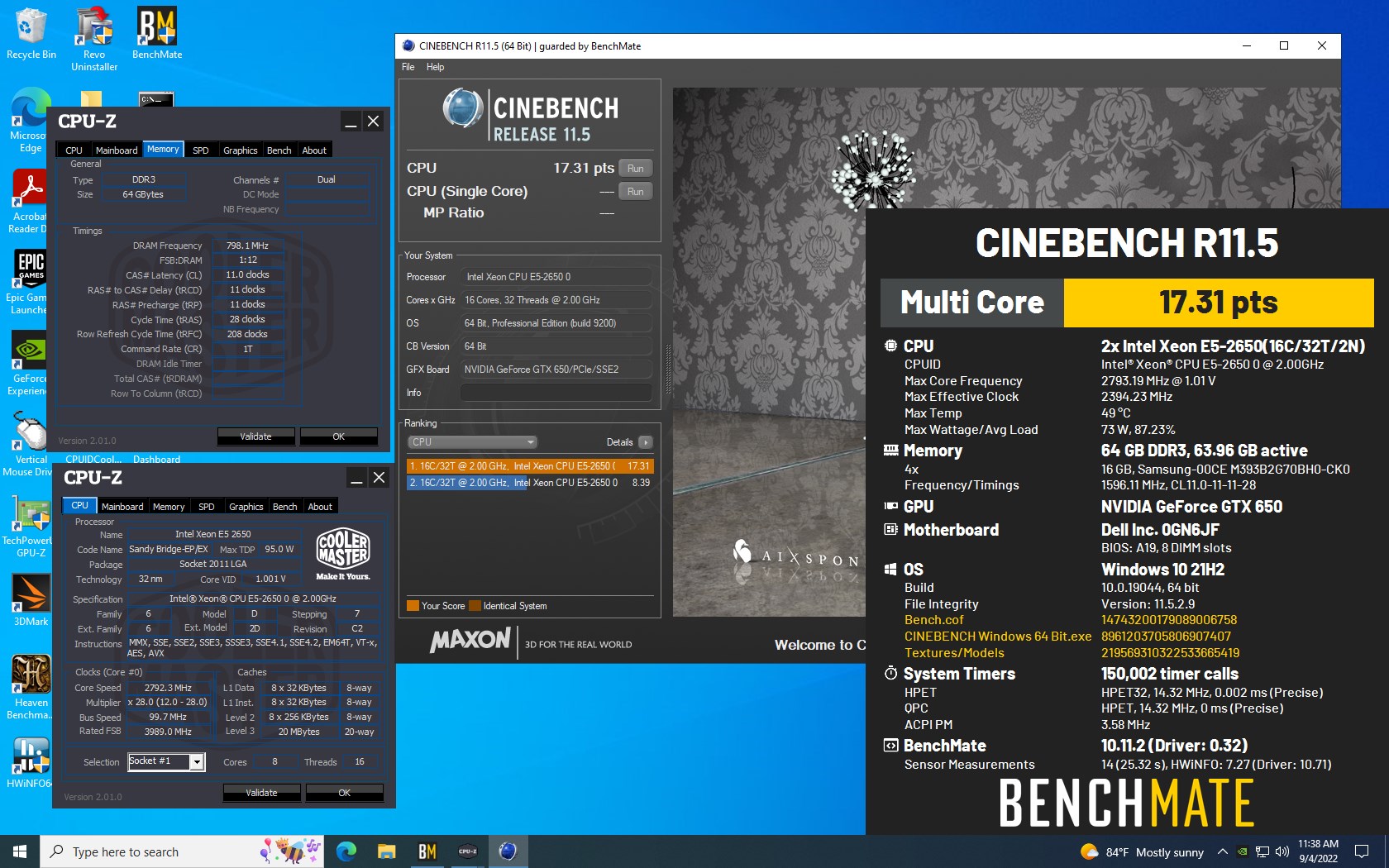The width and height of the screenshot is (1389, 868).
Task: Run the Cinebench CPU test
Action: 635,168
